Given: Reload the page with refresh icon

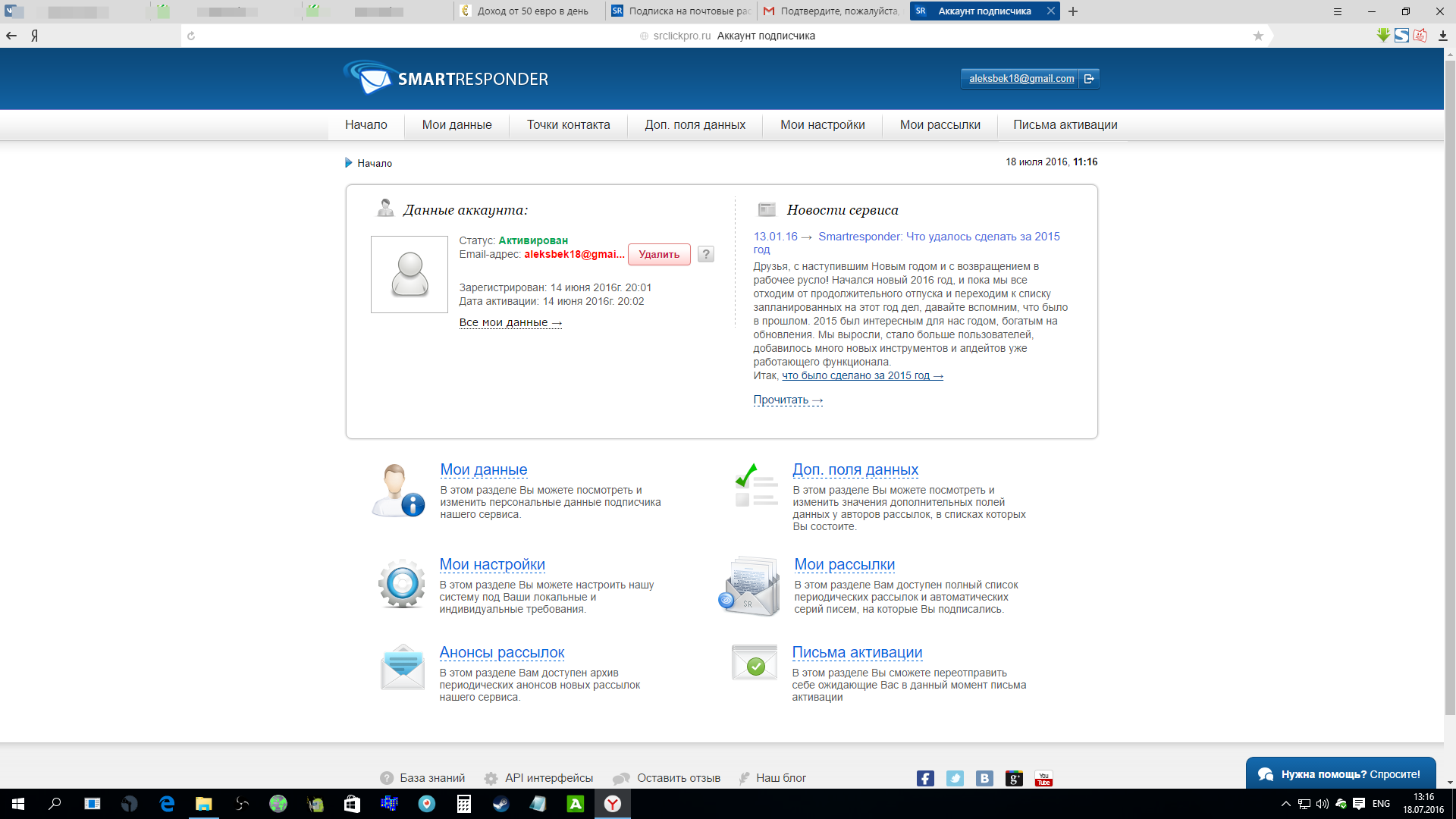Looking at the screenshot, I should 191,36.
